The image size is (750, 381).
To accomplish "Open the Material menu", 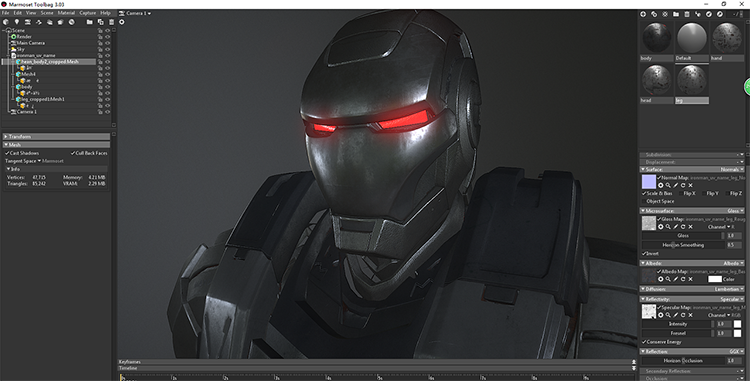I will click(66, 13).
